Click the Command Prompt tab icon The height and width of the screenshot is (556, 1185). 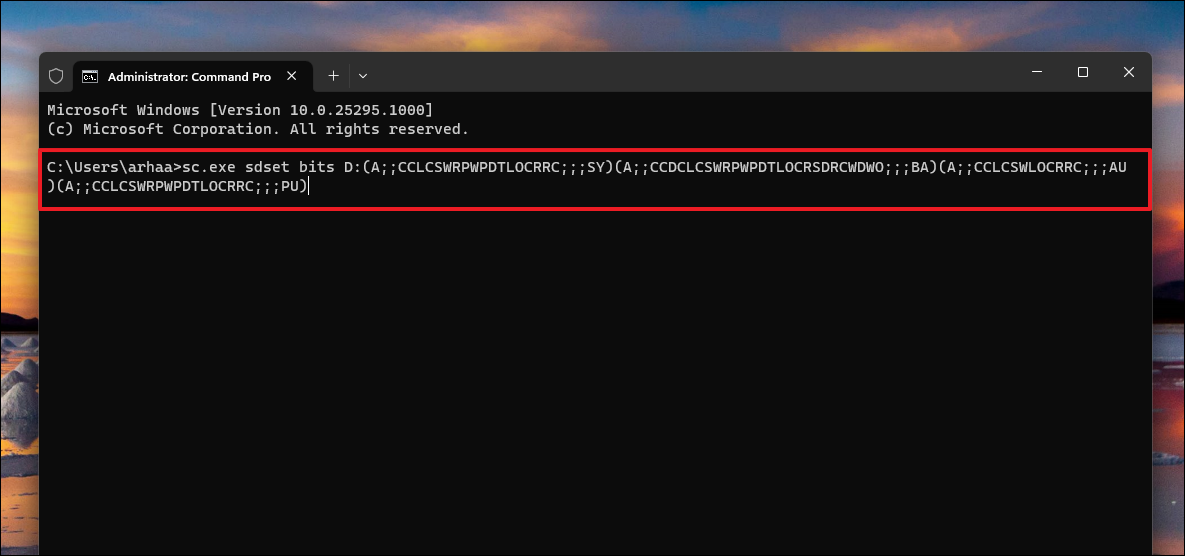[90, 76]
